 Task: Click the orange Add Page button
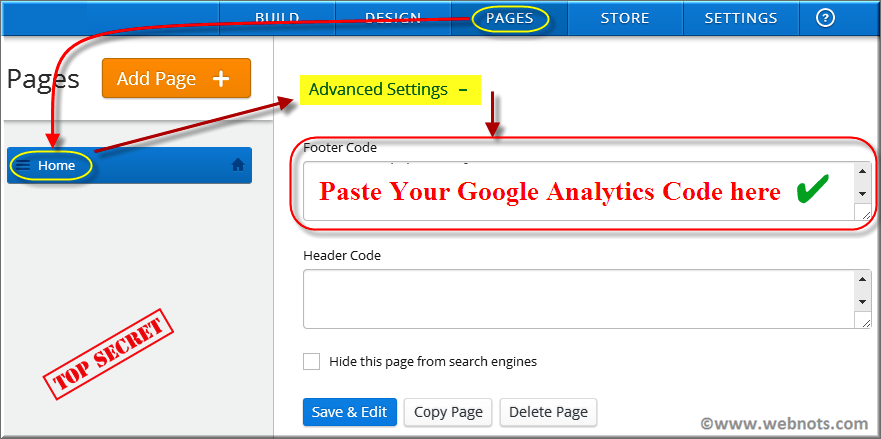point(176,78)
